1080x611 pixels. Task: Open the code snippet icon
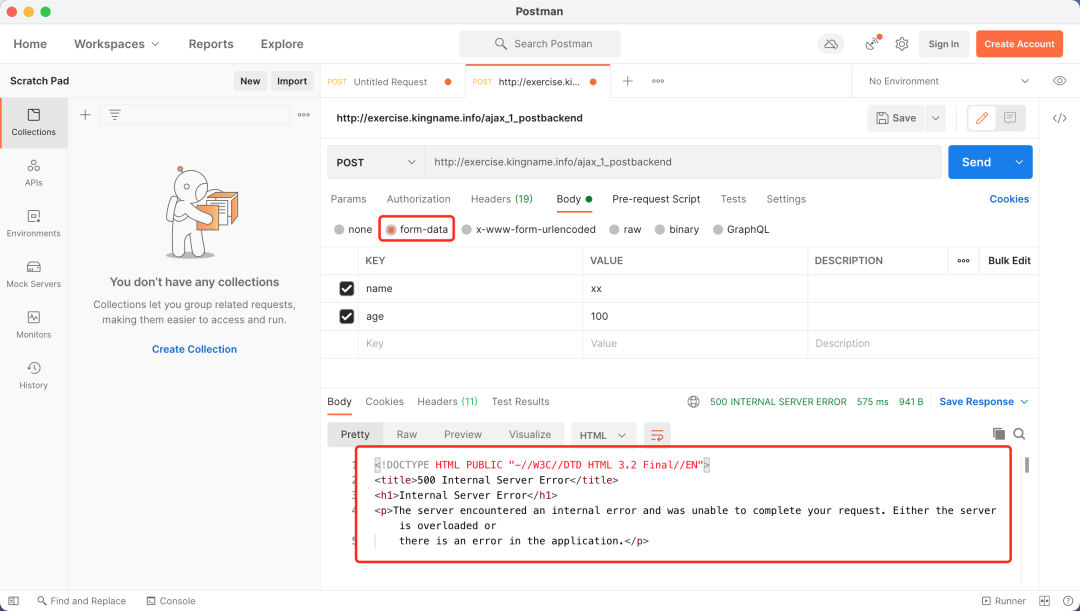click(x=1059, y=118)
